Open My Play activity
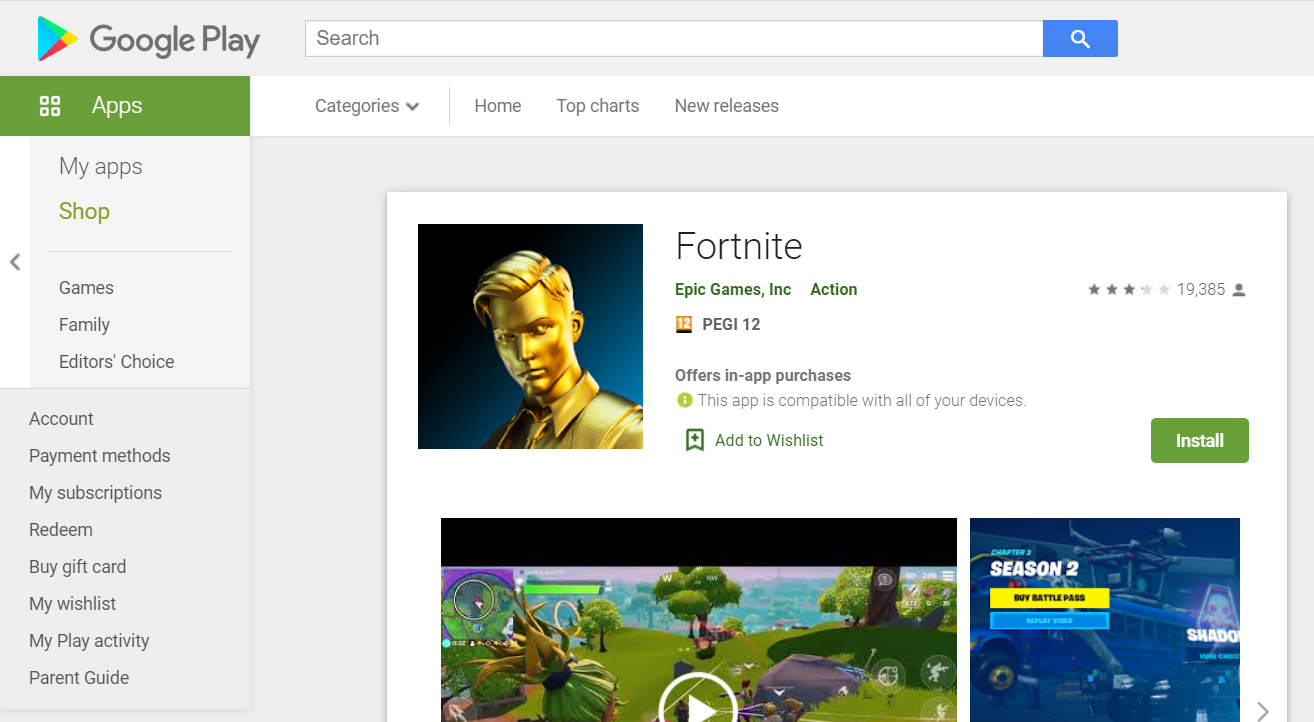 click(89, 641)
